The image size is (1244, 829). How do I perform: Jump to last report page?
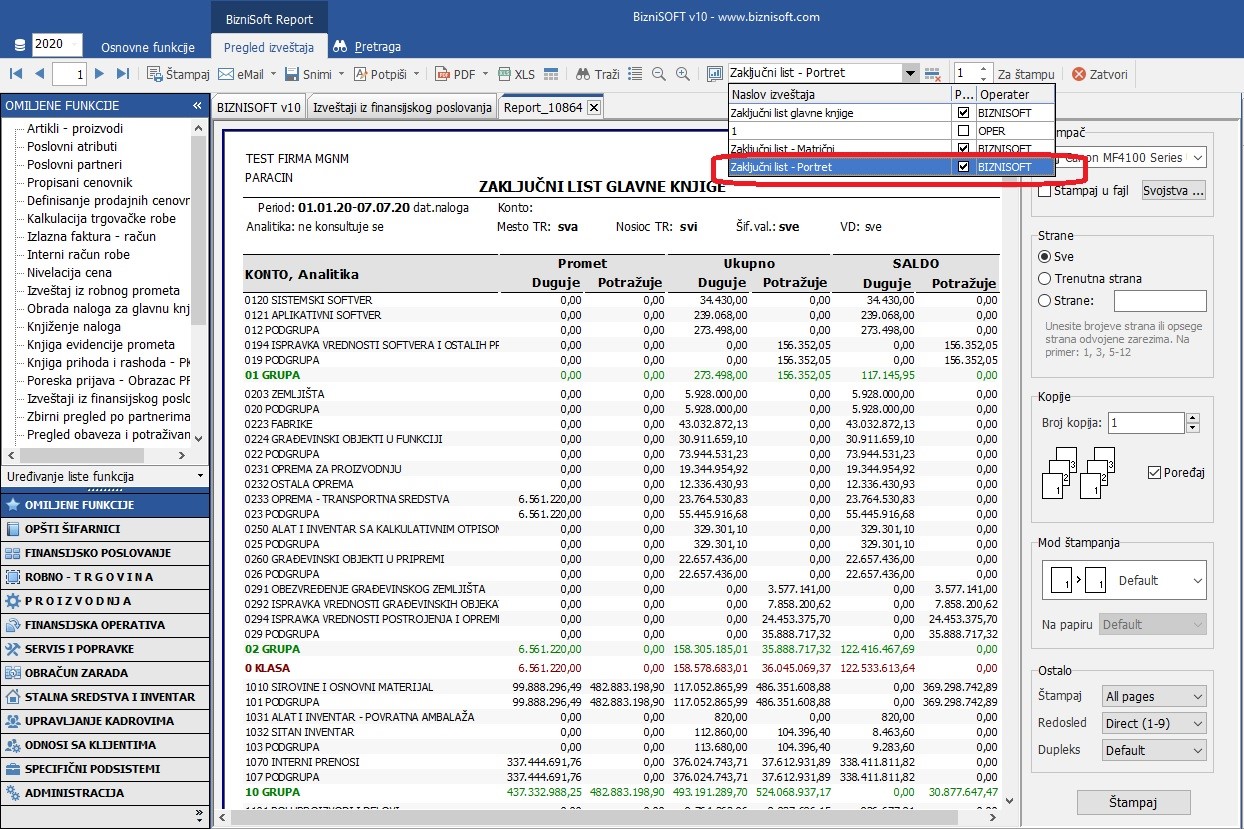point(122,74)
